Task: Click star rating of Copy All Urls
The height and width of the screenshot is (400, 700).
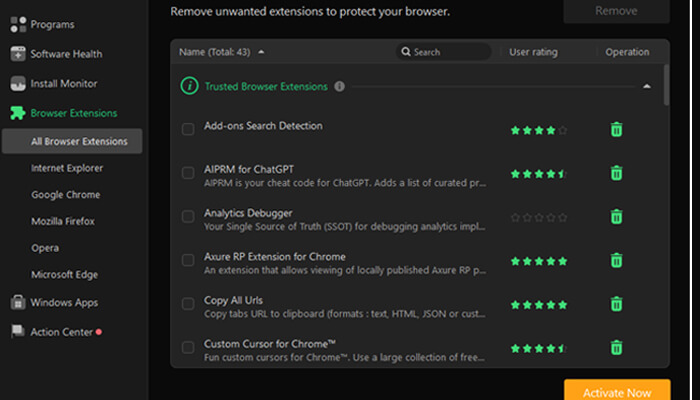Action: 539,305
